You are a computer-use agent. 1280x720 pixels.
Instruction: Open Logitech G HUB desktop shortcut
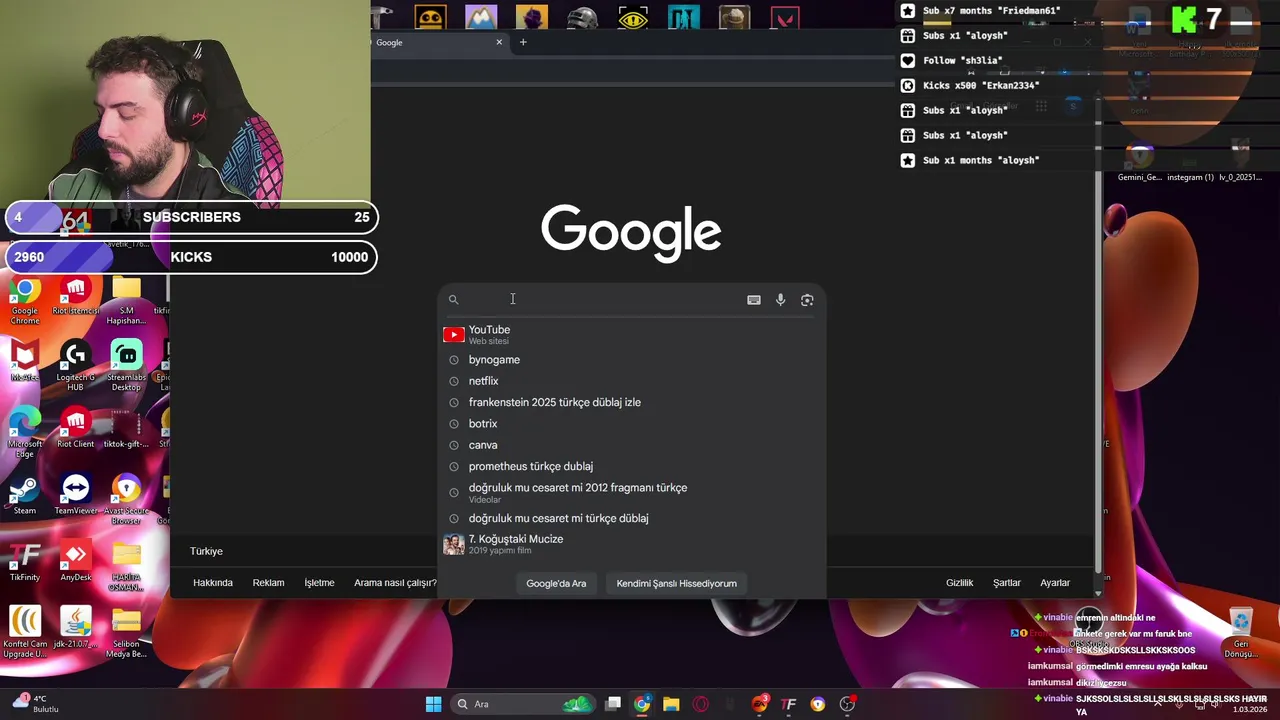[75, 366]
